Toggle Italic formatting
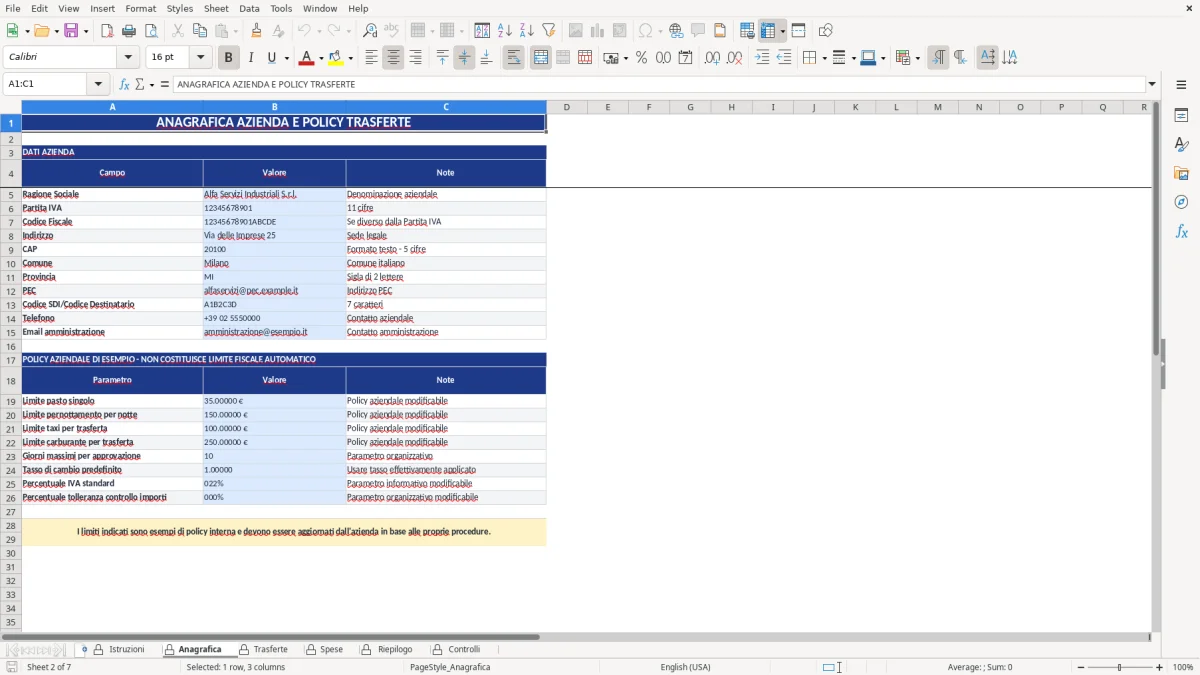 click(x=250, y=58)
